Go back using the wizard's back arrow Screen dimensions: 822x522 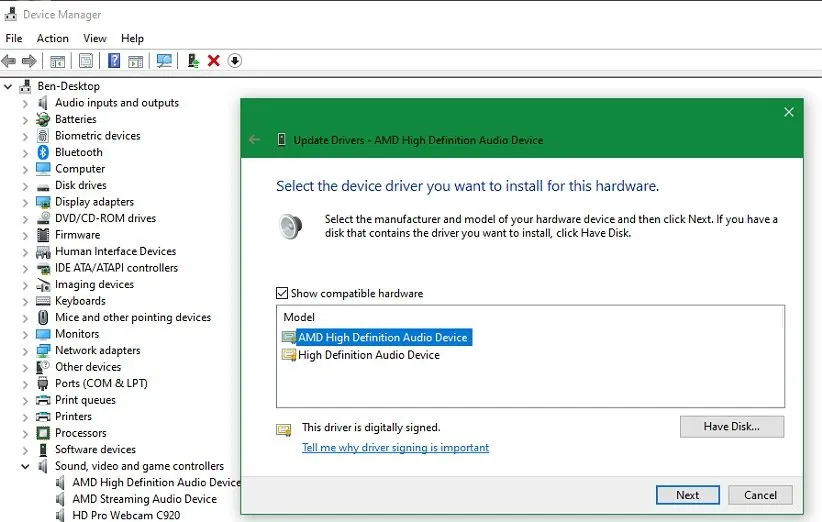(x=254, y=140)
